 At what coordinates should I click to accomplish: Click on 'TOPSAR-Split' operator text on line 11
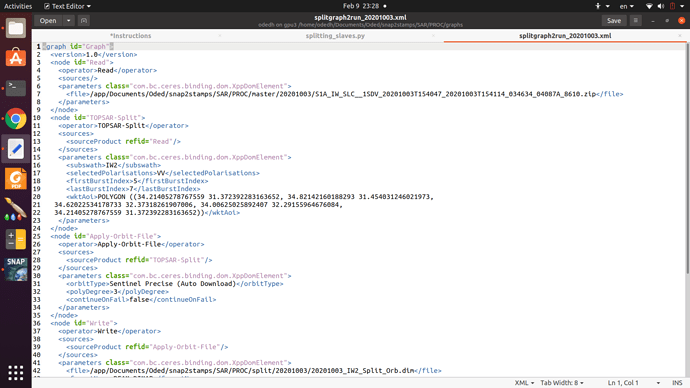(x=121, y=126)
